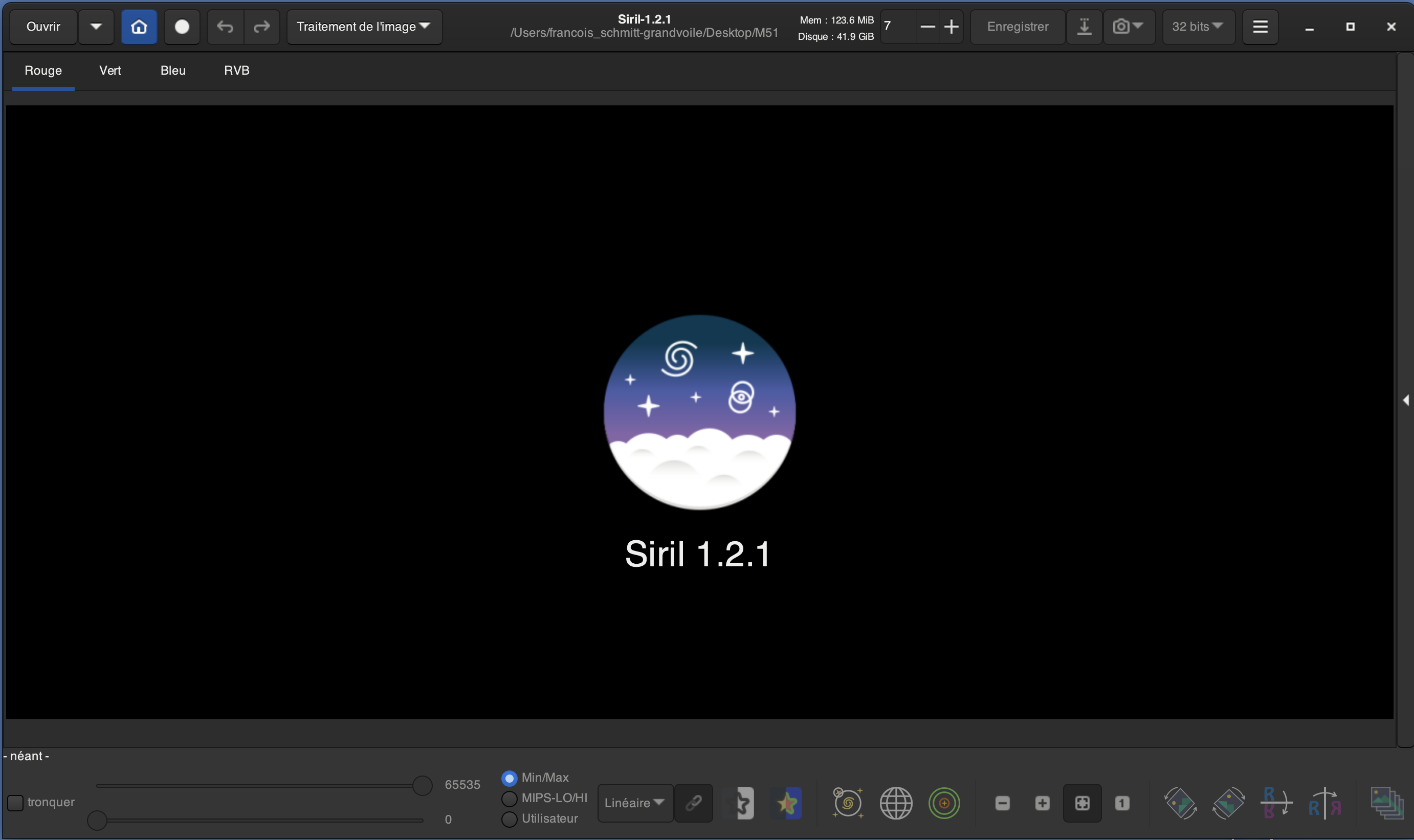Click the Ouvrir button

[x=43, y=27]
